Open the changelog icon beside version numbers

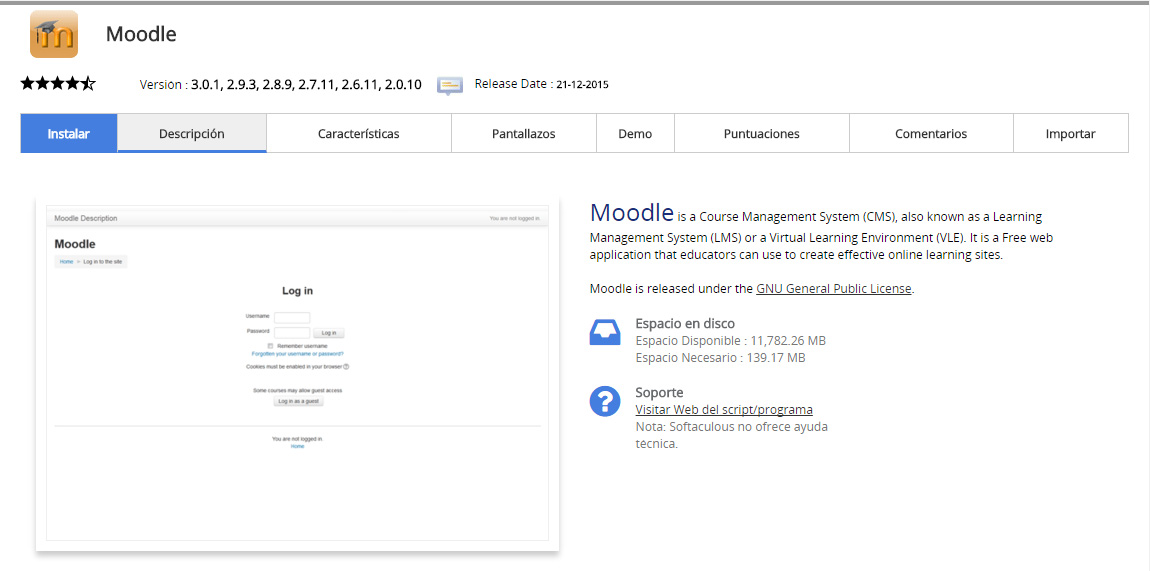tap(450, 85)
